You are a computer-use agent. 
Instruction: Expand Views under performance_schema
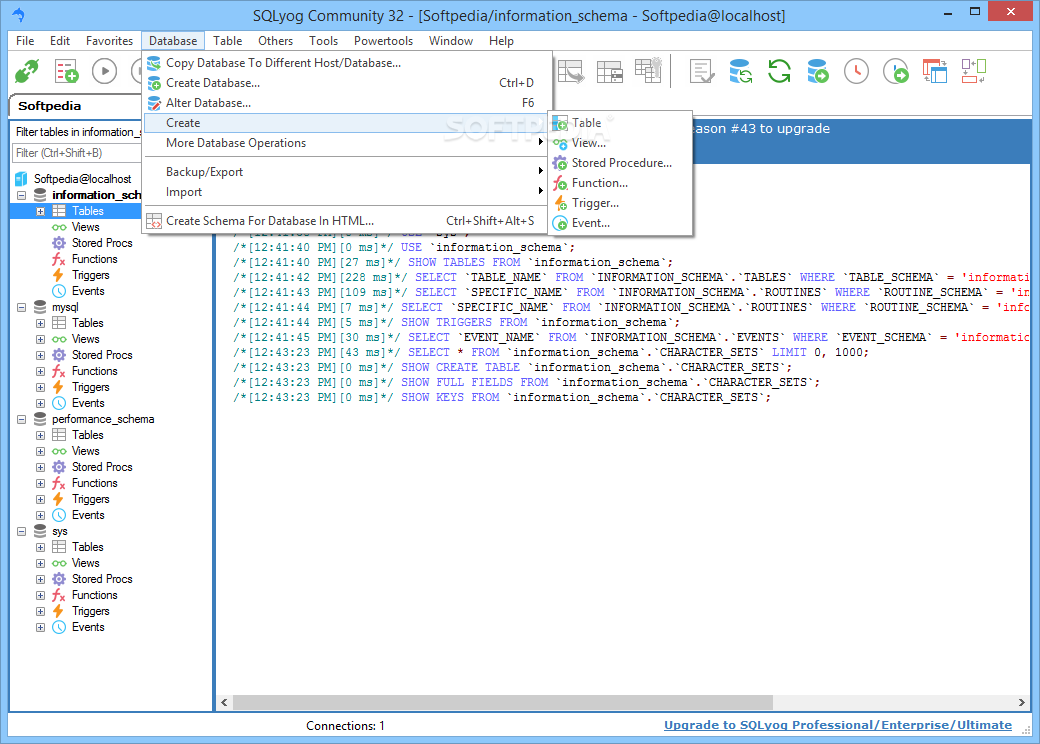click(40, 452)
